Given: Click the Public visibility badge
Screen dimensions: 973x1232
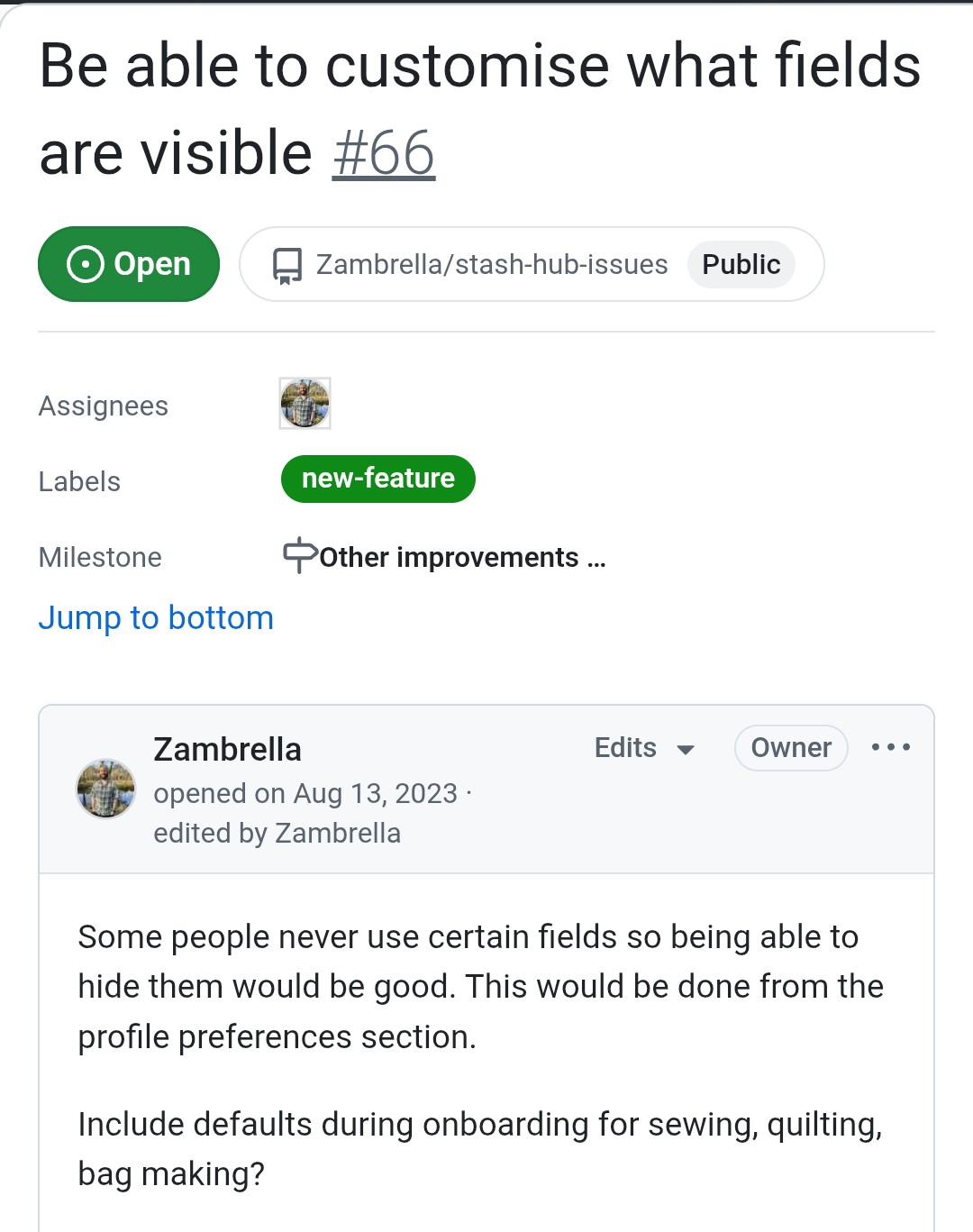Looking at the screenshot, I should click(x=741, y=264).
